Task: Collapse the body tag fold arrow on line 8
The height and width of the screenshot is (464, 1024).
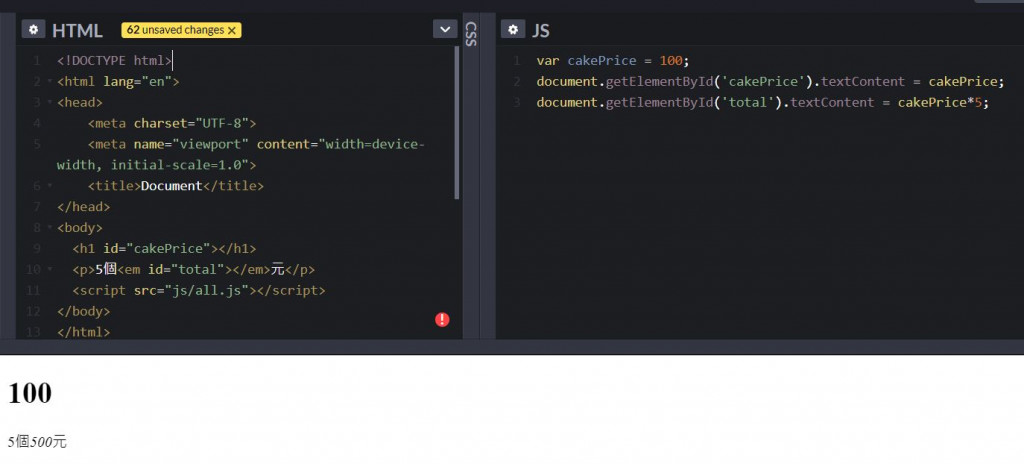Action: (x=50, y=228)
